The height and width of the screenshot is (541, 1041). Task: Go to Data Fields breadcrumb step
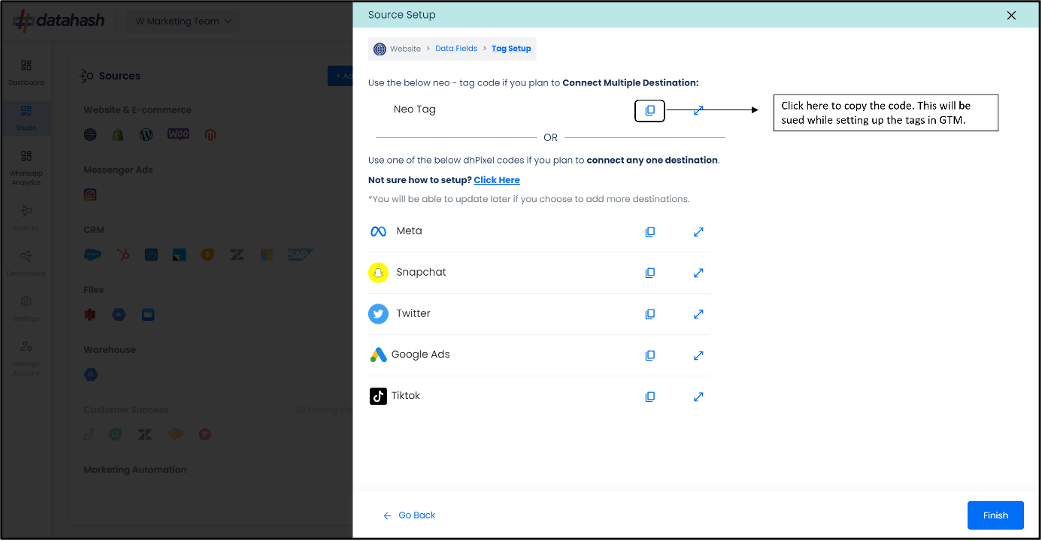[x=456, y=48]
